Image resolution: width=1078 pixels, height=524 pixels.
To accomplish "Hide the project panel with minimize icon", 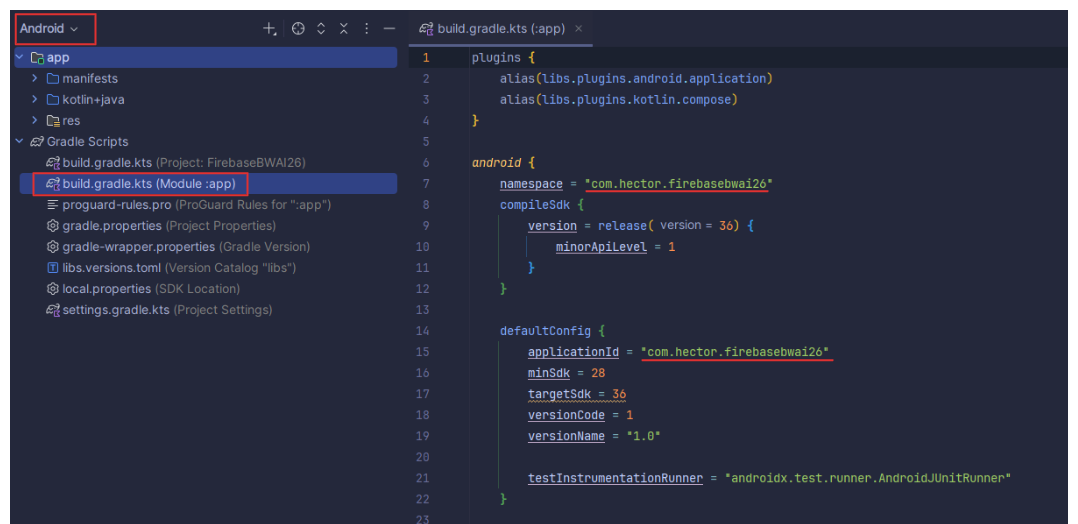I will pos(389,29).
